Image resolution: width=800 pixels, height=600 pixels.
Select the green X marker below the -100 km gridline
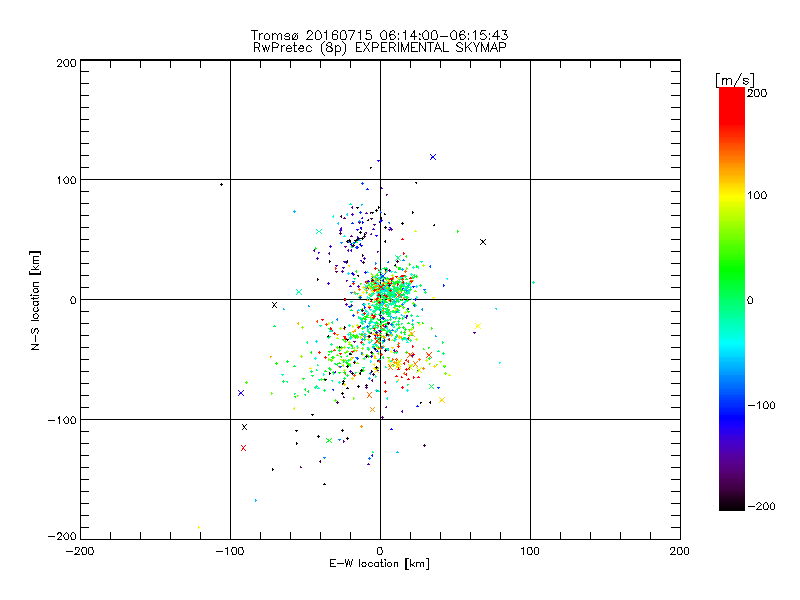click(329, 440)
